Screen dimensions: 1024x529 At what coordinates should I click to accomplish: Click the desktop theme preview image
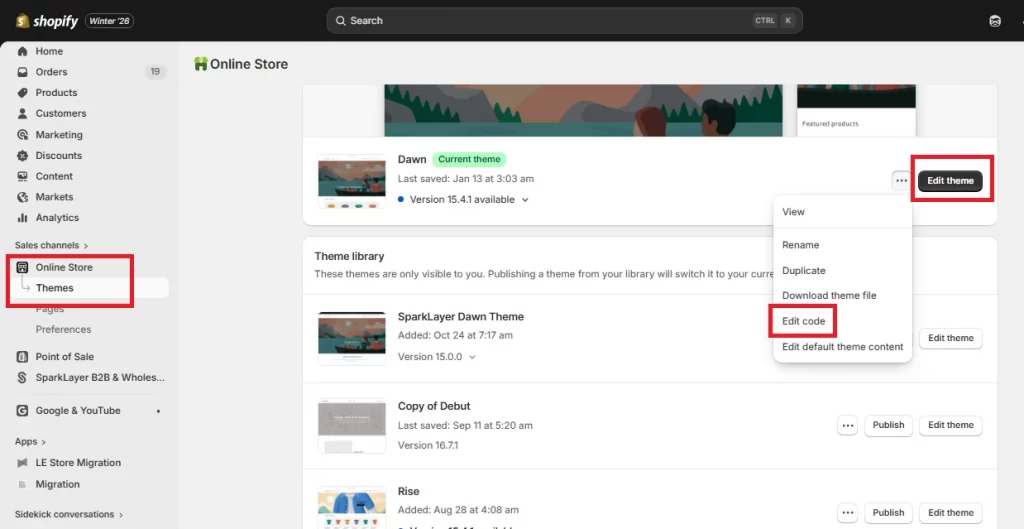click(583, 110)
